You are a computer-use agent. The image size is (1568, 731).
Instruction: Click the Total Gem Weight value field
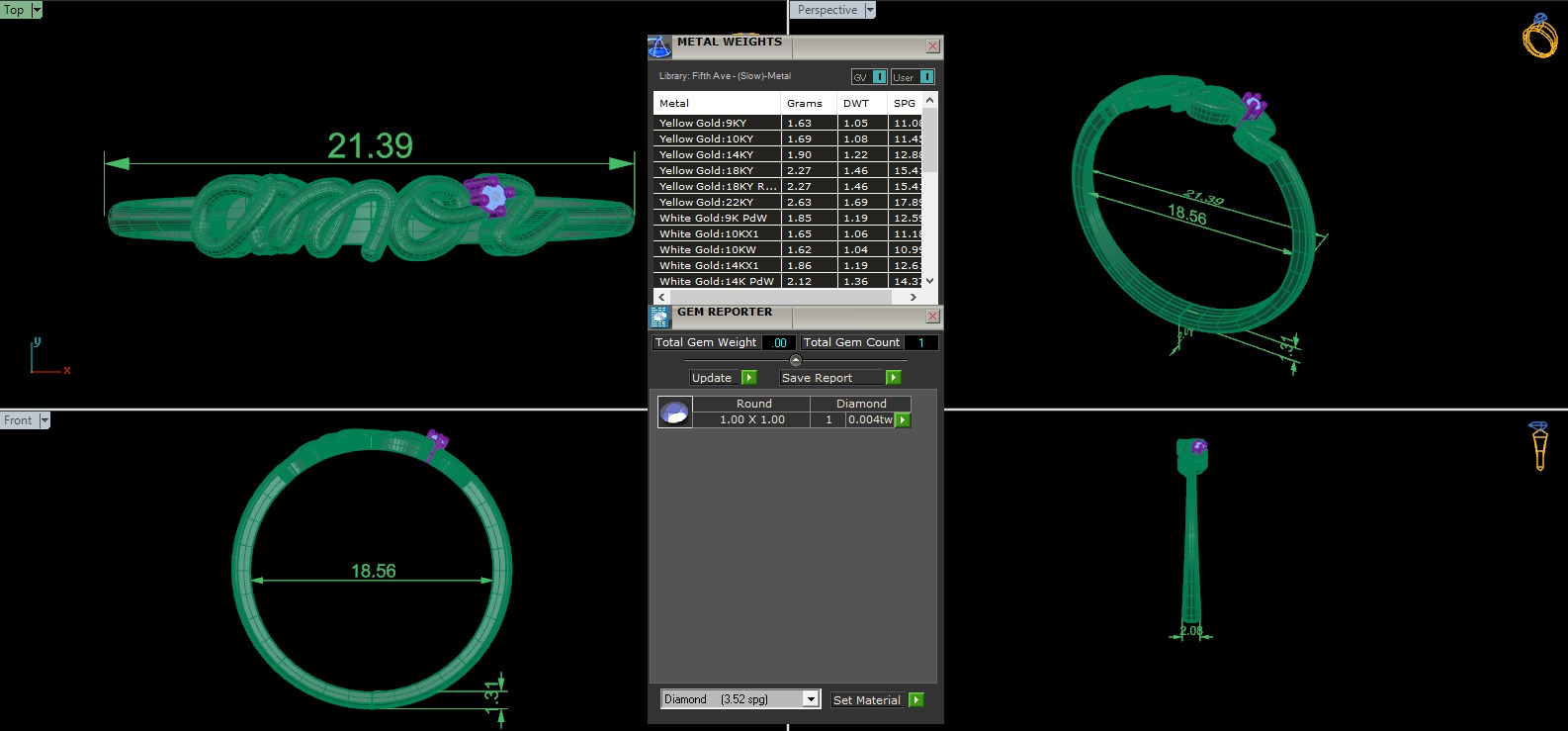tap(779, 342)
